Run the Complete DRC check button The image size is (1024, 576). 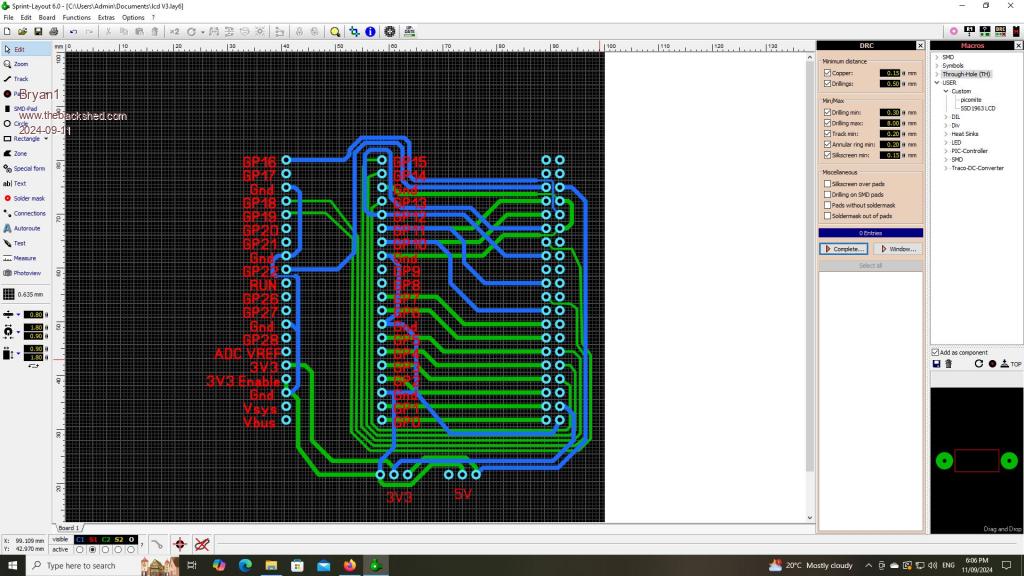[x=844, y=248]
